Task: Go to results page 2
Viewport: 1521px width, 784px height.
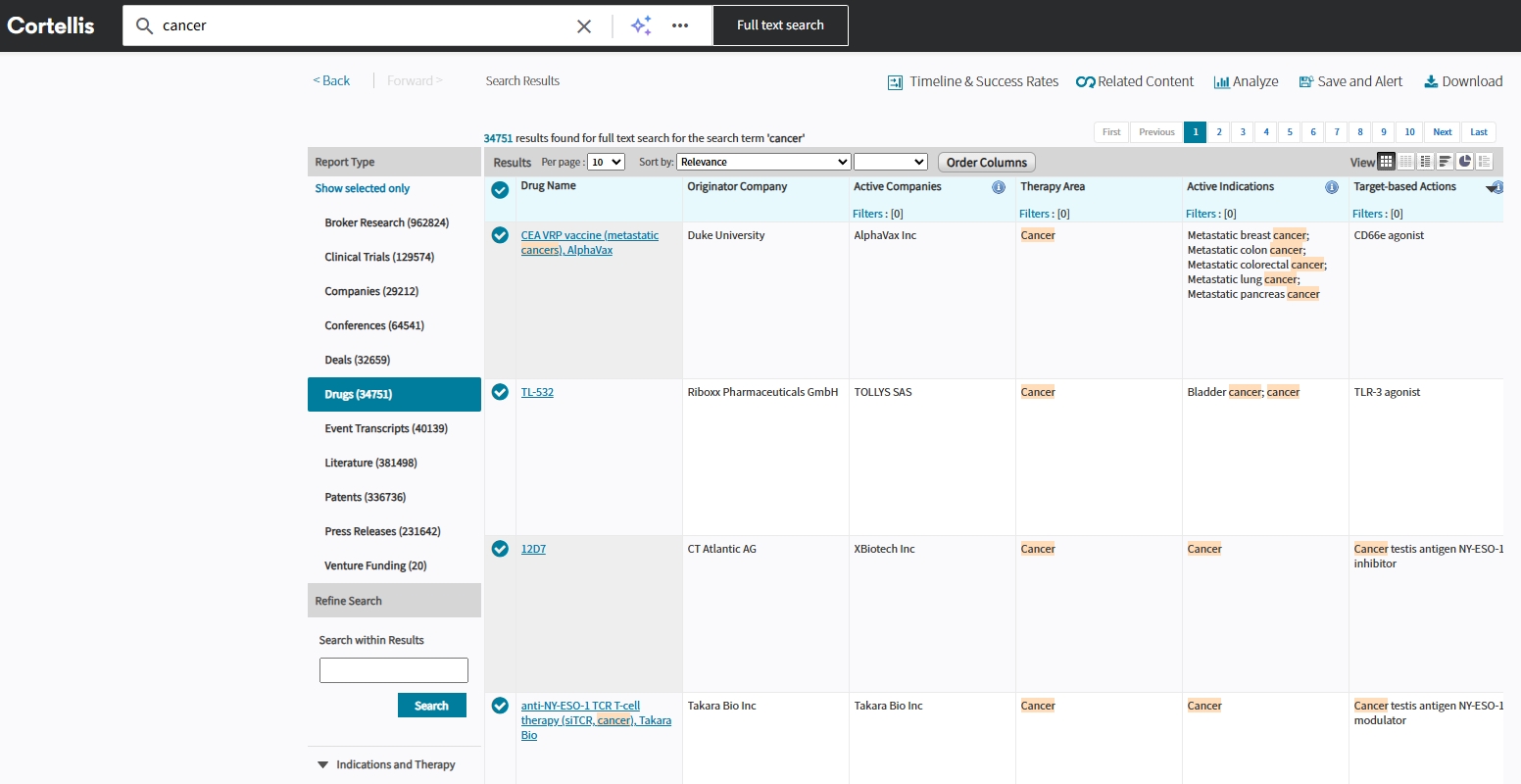Action: click(x=1219, y=132)
